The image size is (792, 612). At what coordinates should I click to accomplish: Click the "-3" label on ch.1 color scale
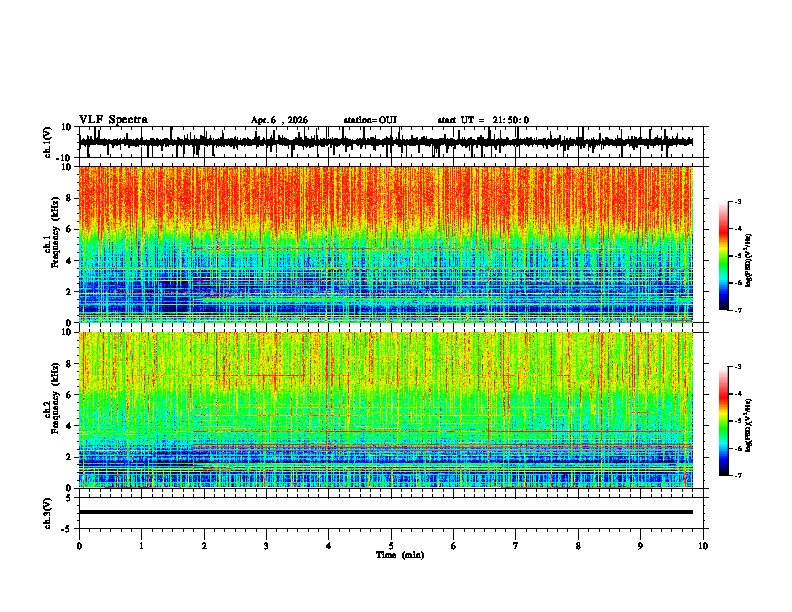pyautogui.click(x=738, y=202)
